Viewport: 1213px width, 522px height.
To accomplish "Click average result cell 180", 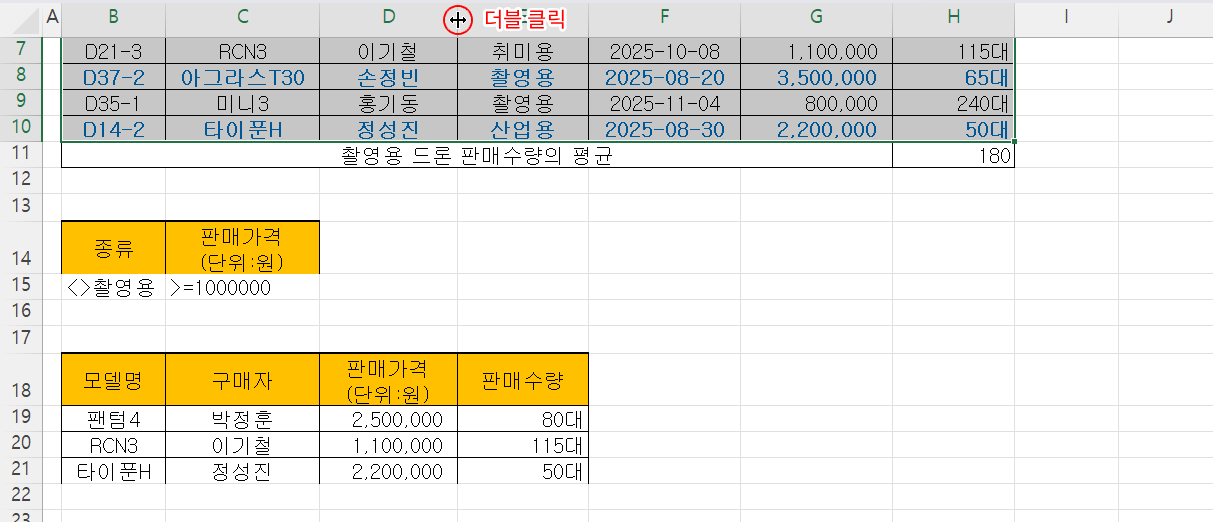I will tap(953, 155).
